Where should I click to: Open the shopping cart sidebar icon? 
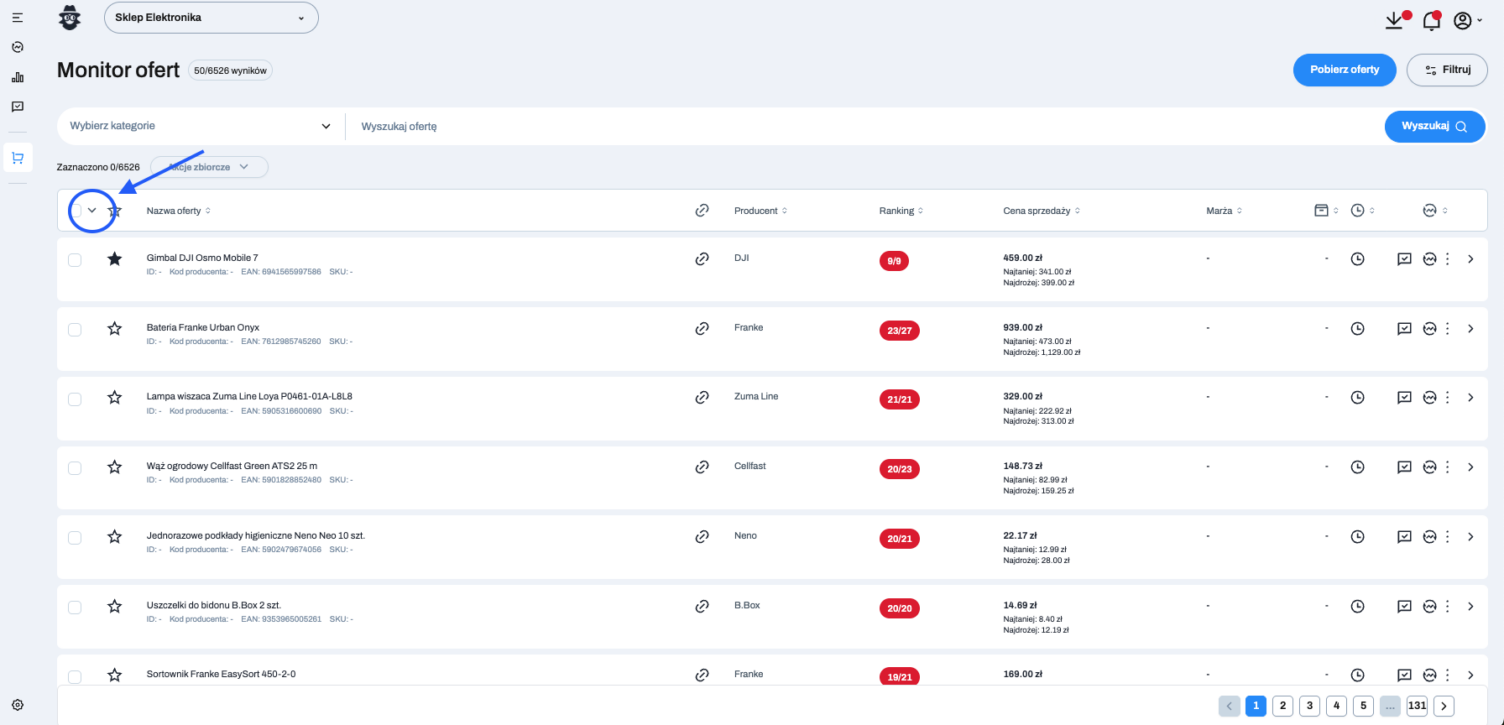click(17, 157)
